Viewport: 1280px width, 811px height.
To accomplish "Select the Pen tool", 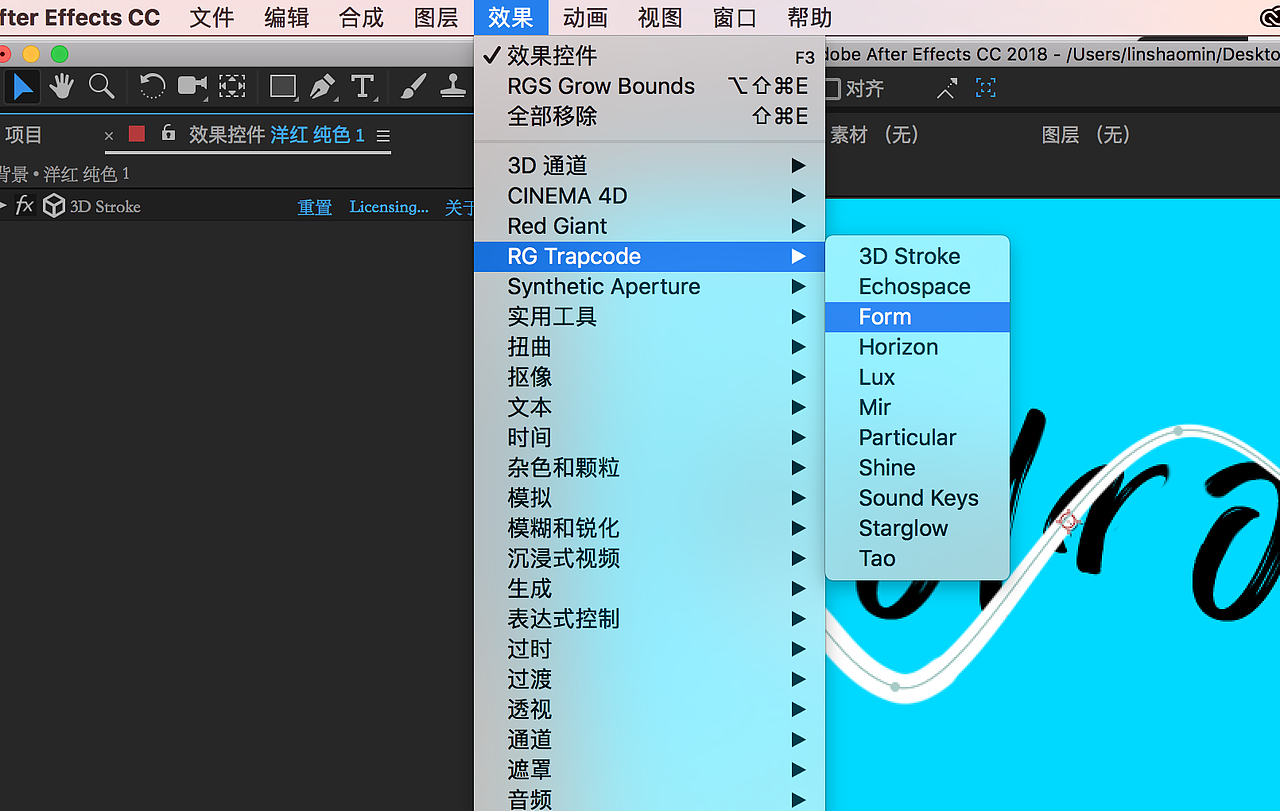I will [322, 87].
